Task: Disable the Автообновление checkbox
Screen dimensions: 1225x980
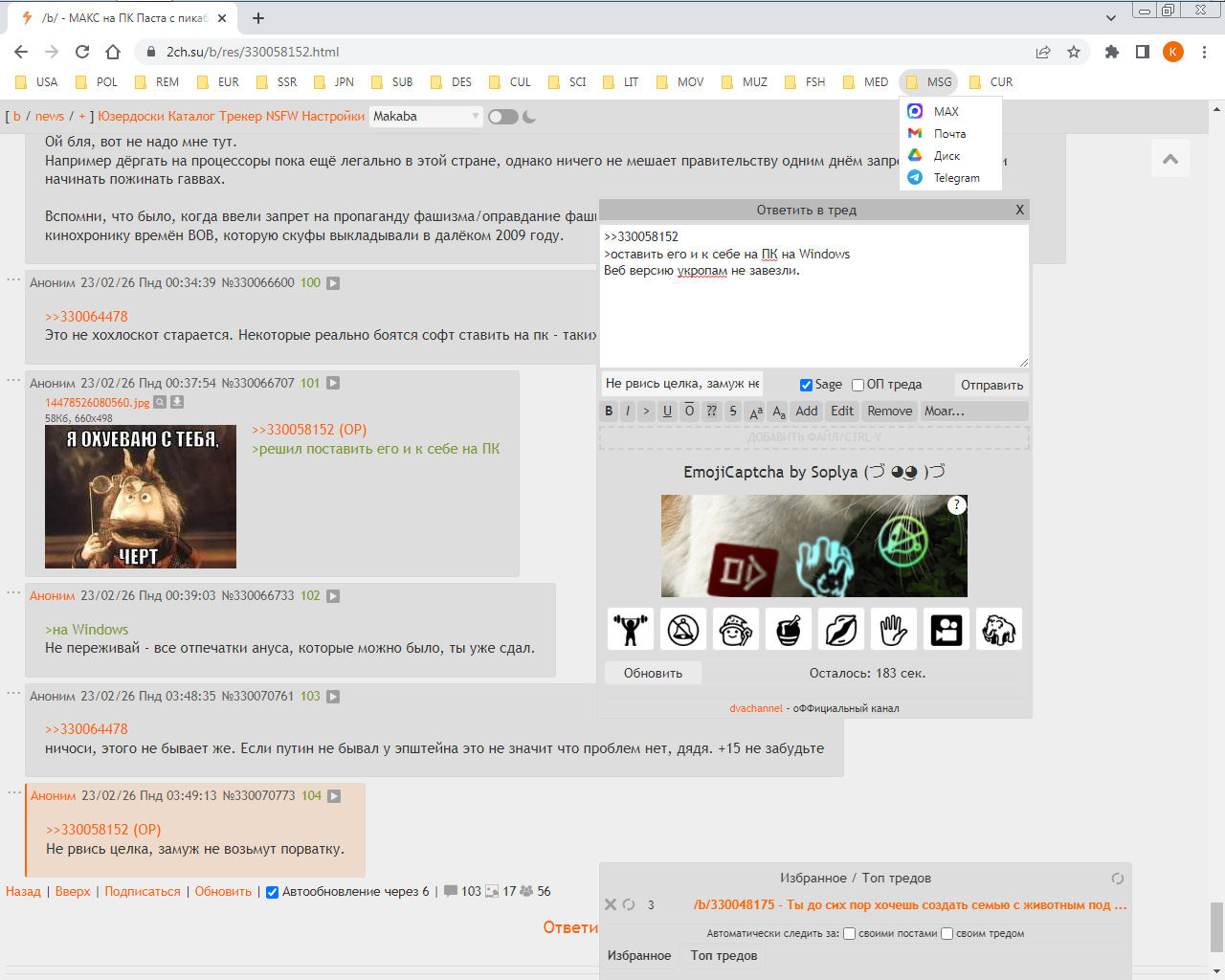Action: 272,892
